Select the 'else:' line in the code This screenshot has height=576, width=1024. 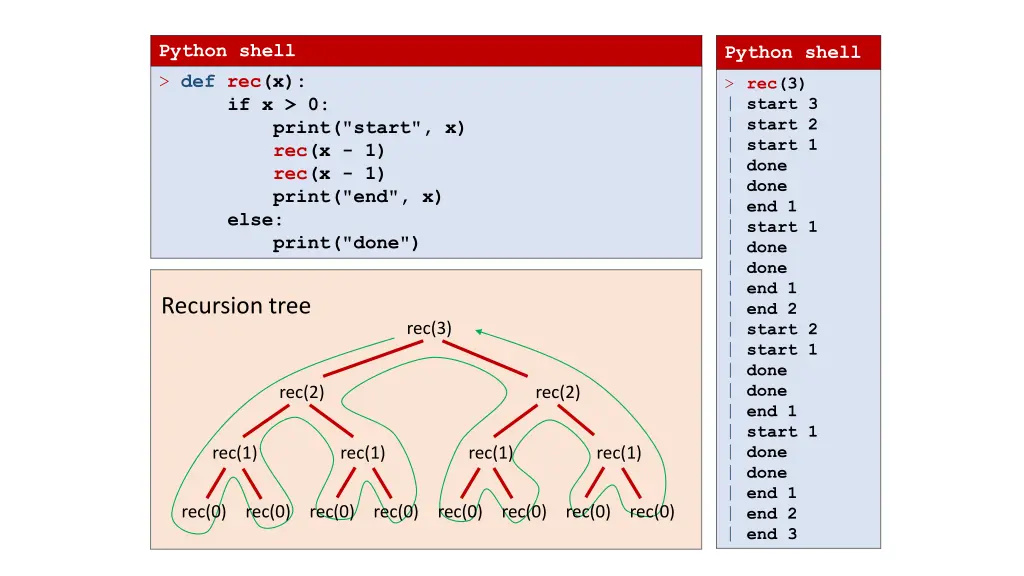point(255,220)
